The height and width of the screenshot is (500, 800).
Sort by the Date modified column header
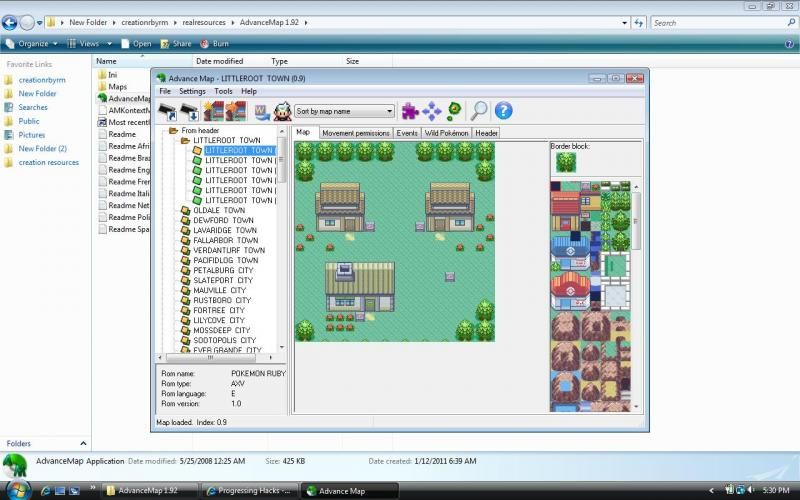coord(219,61)
